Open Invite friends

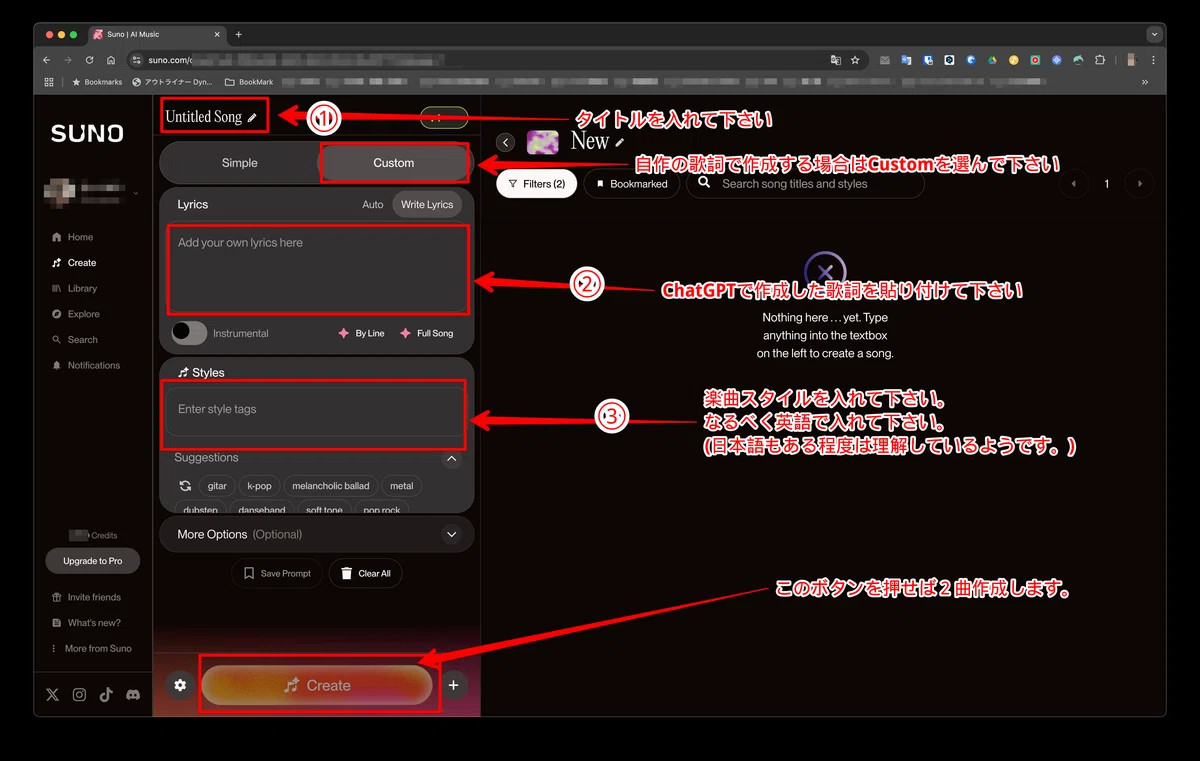(85, 597)
